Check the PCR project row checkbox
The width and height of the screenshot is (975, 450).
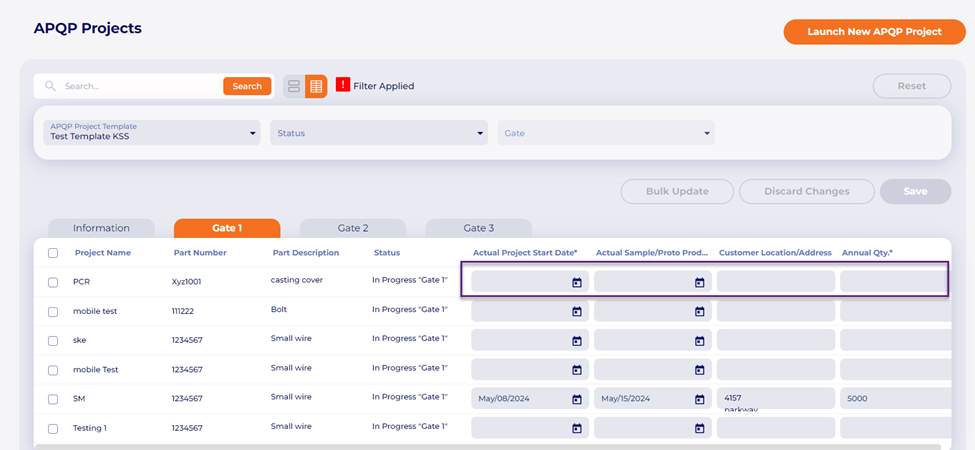pyautogui.click(x=53, y=282)
